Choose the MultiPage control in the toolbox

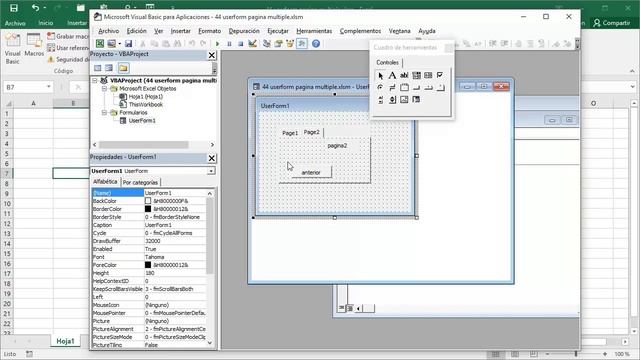(x=440, y=87)
